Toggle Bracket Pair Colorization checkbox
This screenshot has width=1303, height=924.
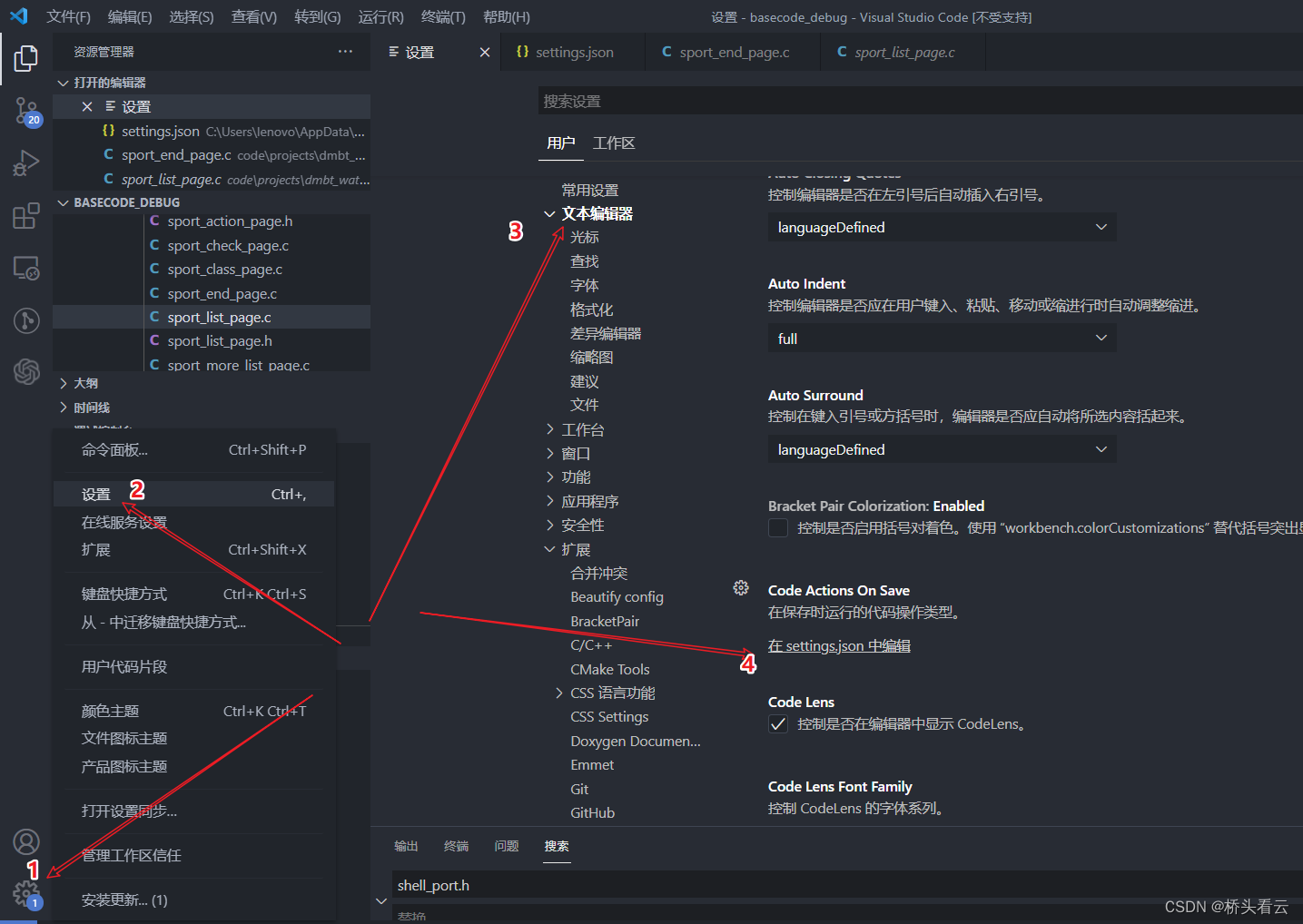pyautogui.click(x=778, y=528)
